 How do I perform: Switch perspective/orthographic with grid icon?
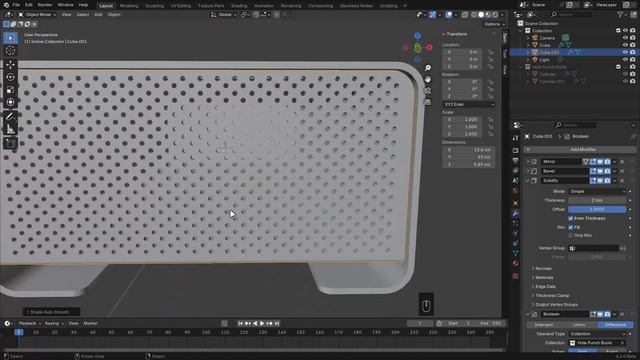[427, 102]
